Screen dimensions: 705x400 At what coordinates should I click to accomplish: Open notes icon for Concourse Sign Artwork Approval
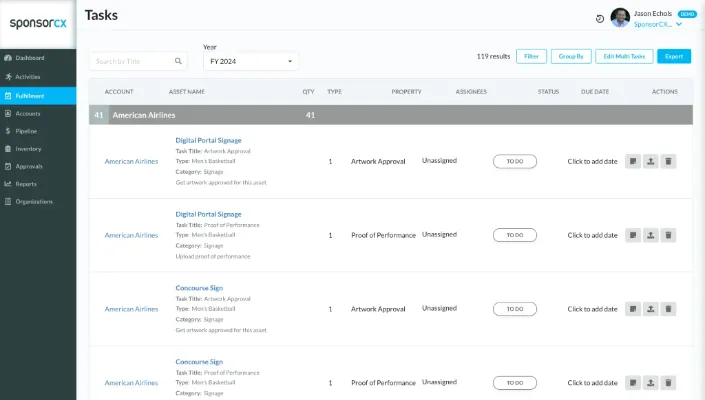point(633,309)
